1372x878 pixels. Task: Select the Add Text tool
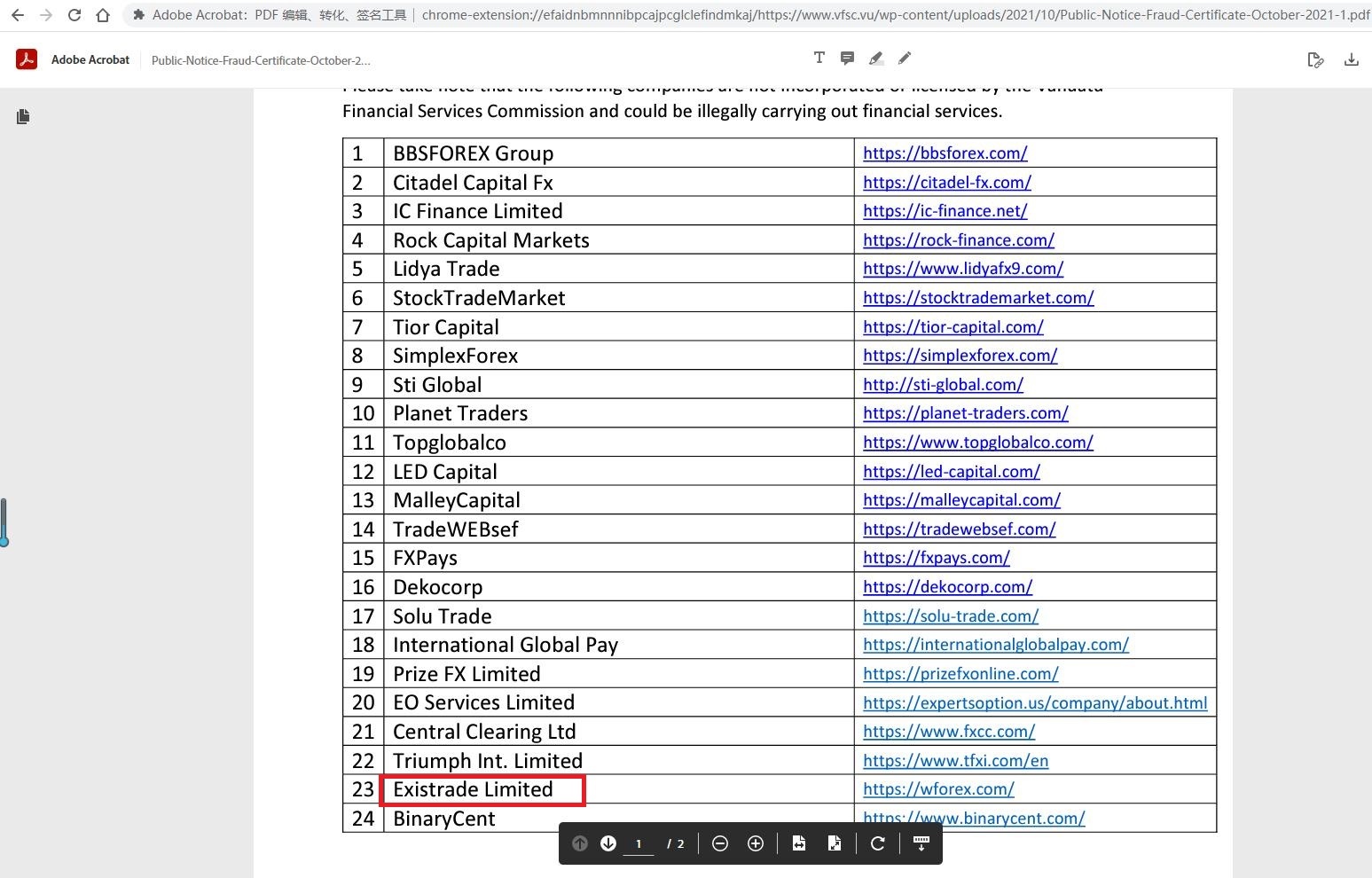click(x=819, y=58)
